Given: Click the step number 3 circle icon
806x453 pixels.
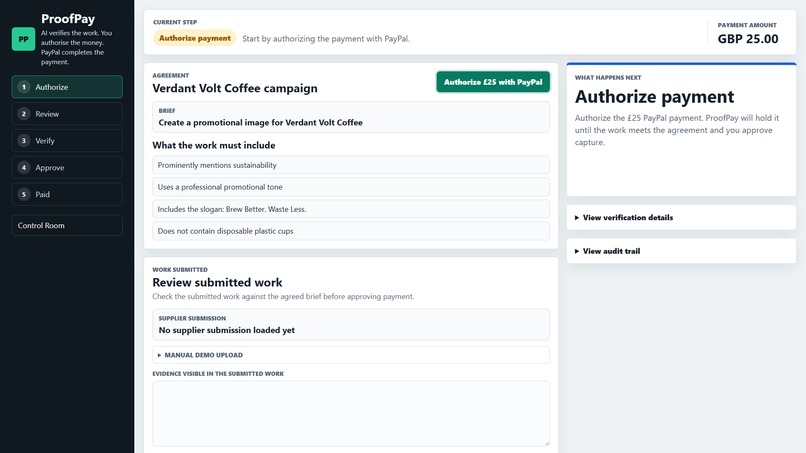Looking at the screenshot, I should (24, 140).
